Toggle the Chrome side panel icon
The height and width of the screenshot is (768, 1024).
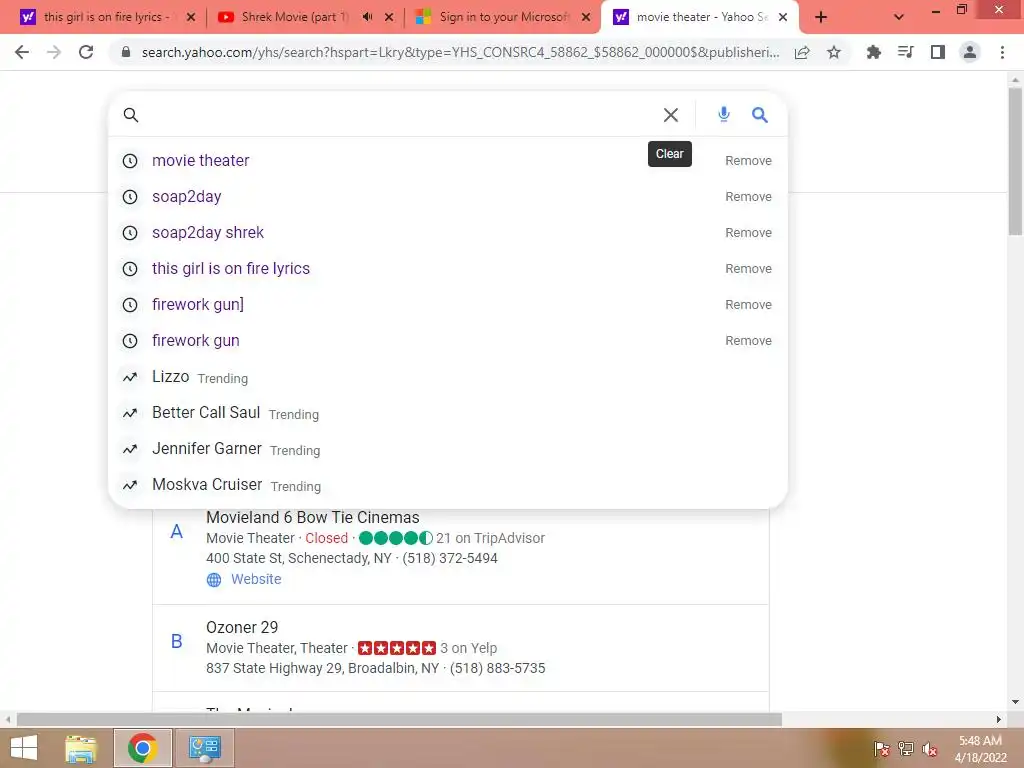click(938, 52)
